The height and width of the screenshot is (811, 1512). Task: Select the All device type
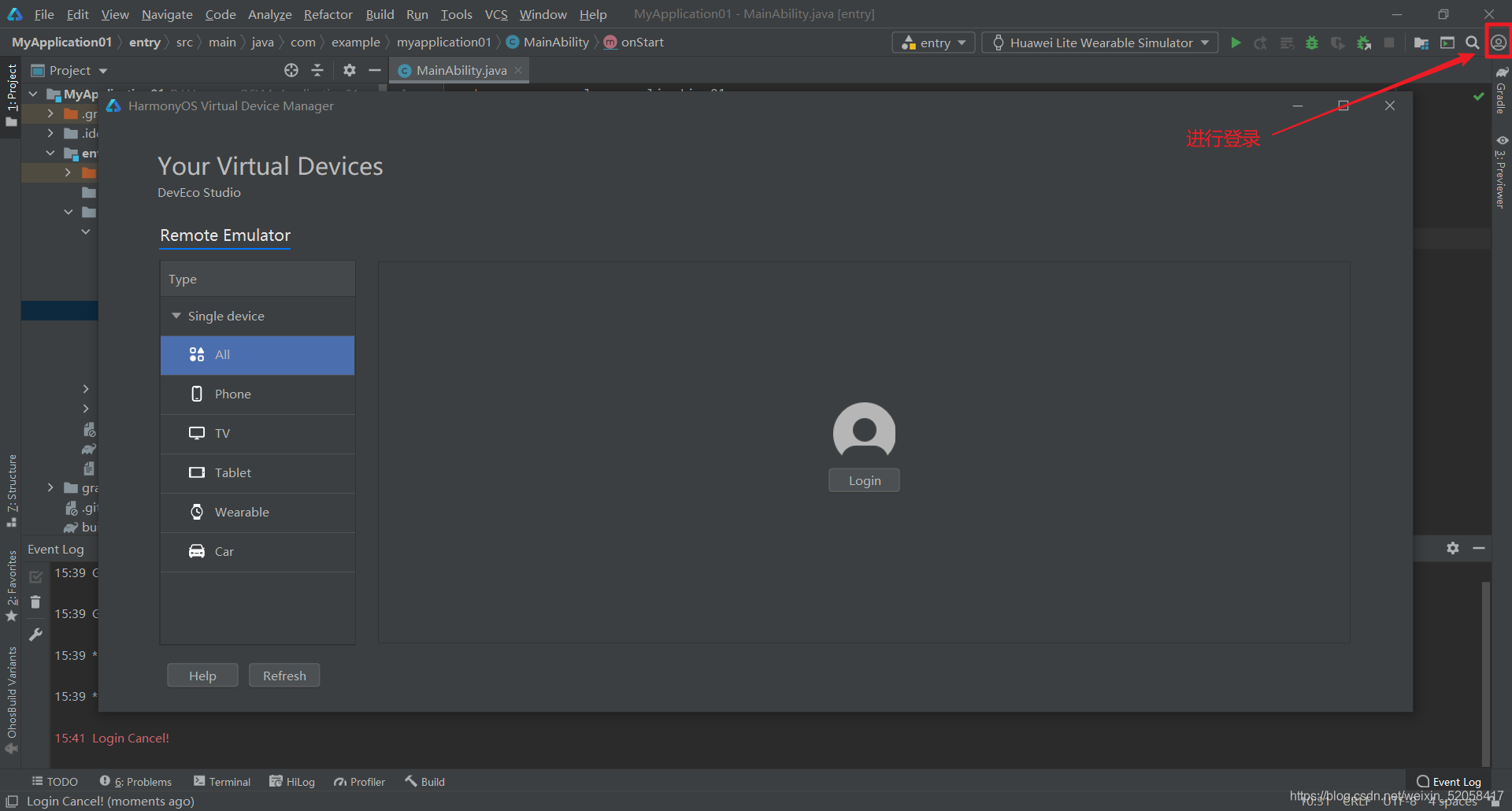(x=258, y=355)
